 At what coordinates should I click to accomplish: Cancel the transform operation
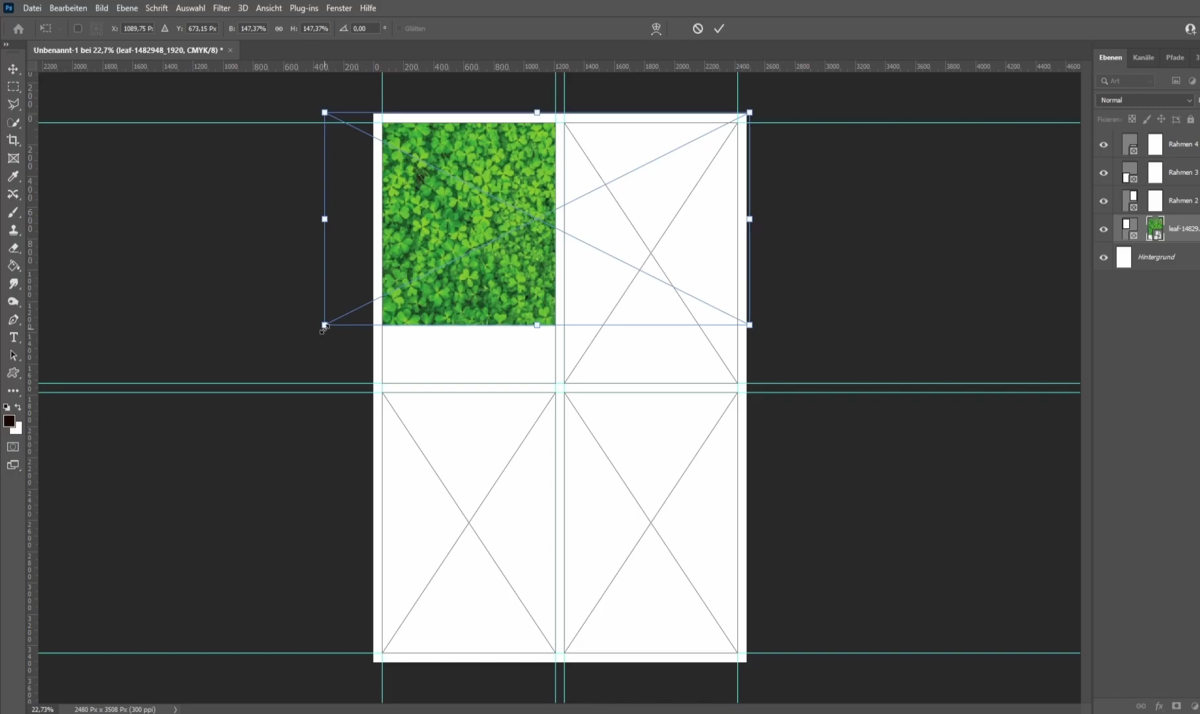[697, 28]
